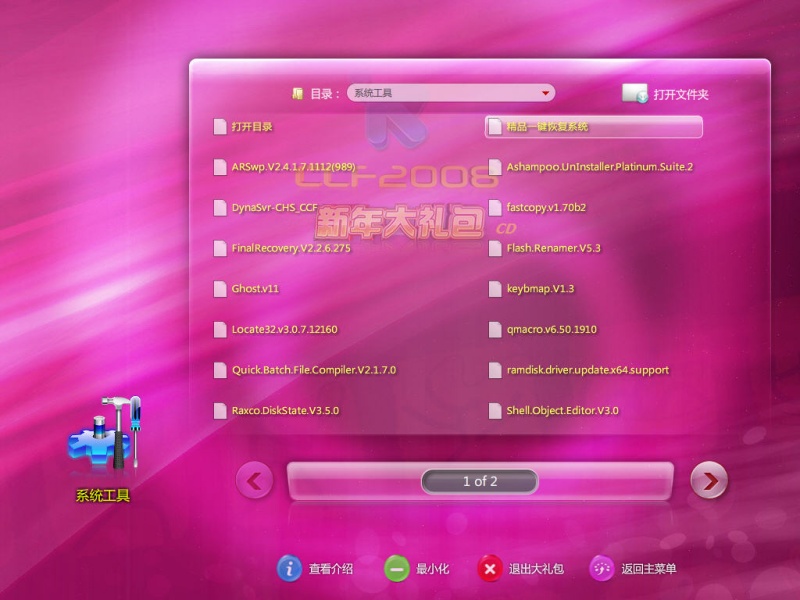The image size is (800, 600).
Task: Open Ashampoo.UnInstaller.Platinum.Suite.2 item
Action: [x=599, y=167]
